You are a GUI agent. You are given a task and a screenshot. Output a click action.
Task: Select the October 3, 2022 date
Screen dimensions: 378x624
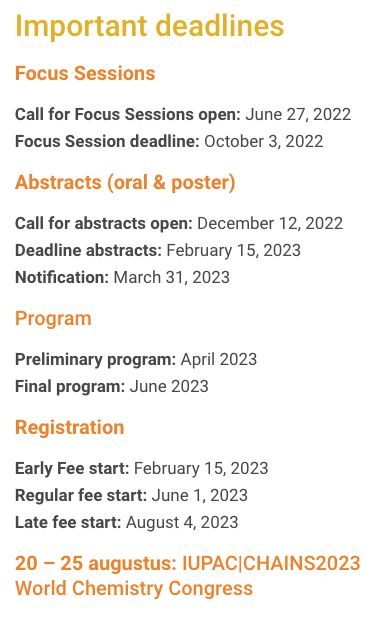264,141
